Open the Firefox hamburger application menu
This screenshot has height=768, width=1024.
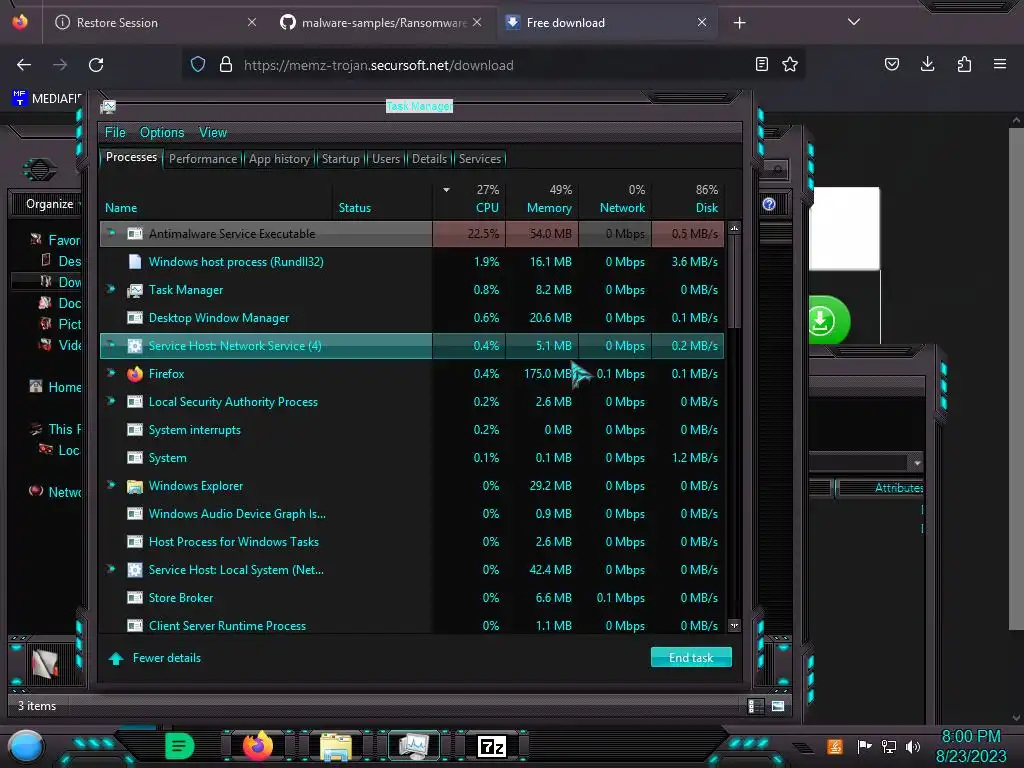[x=1000, y=64]
